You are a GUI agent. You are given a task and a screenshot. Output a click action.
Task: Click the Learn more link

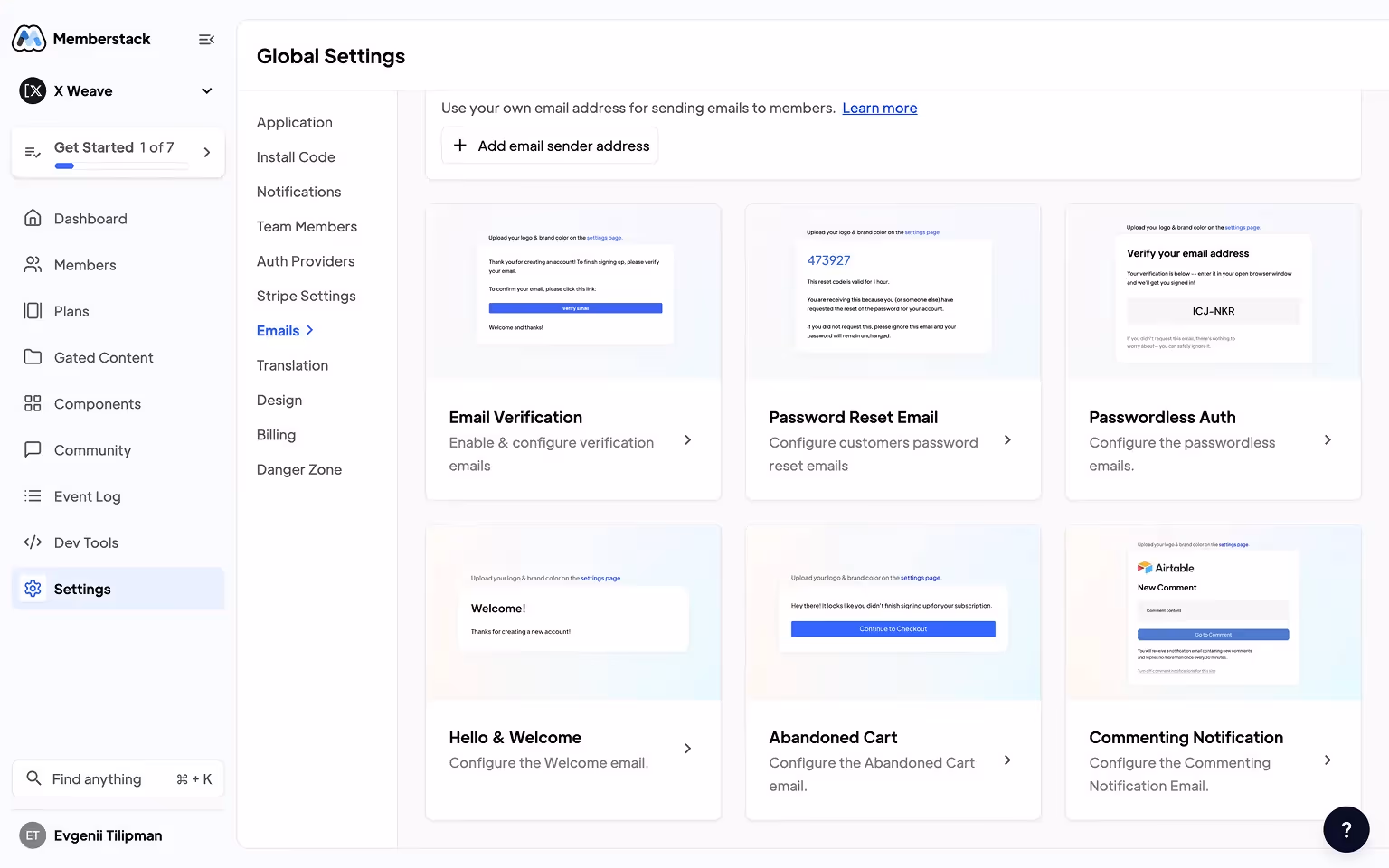point(879,108)
